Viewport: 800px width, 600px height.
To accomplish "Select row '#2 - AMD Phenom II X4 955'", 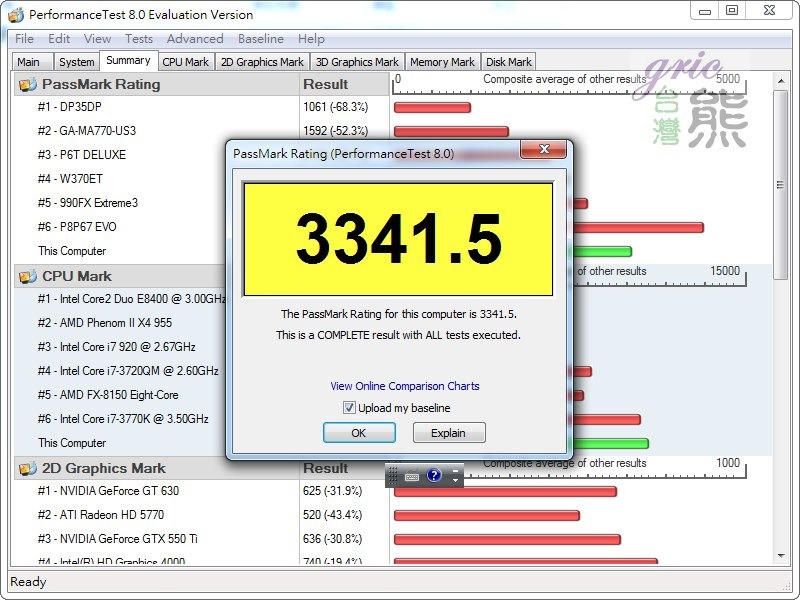I will [105, 322].
